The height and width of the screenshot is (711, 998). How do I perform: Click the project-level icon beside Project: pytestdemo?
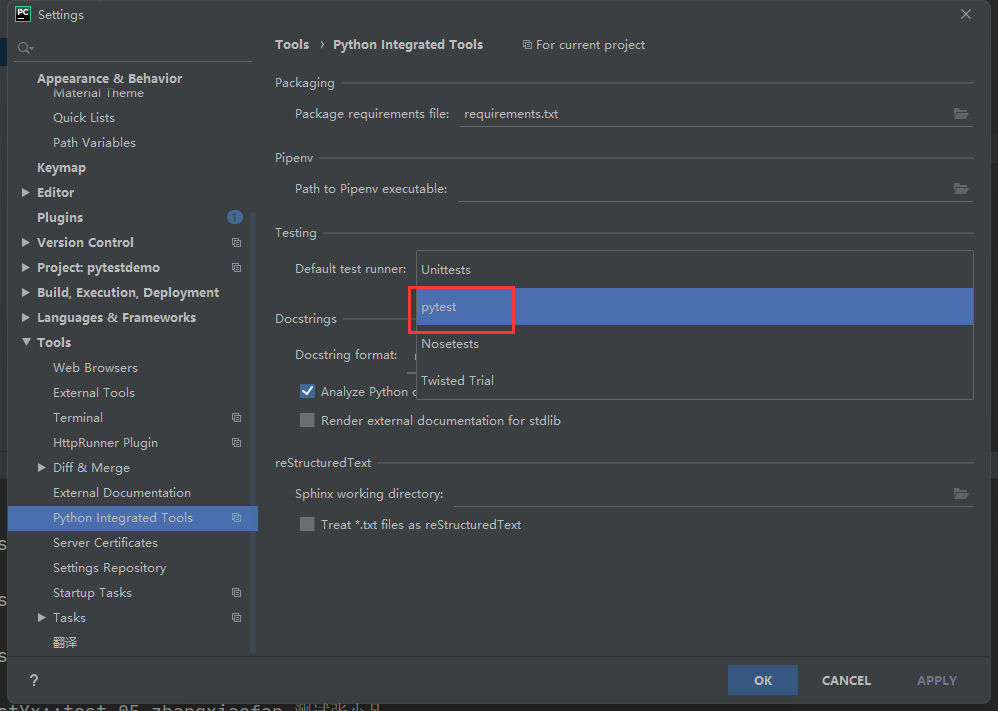pyautogui.click(x=236, y=267)
